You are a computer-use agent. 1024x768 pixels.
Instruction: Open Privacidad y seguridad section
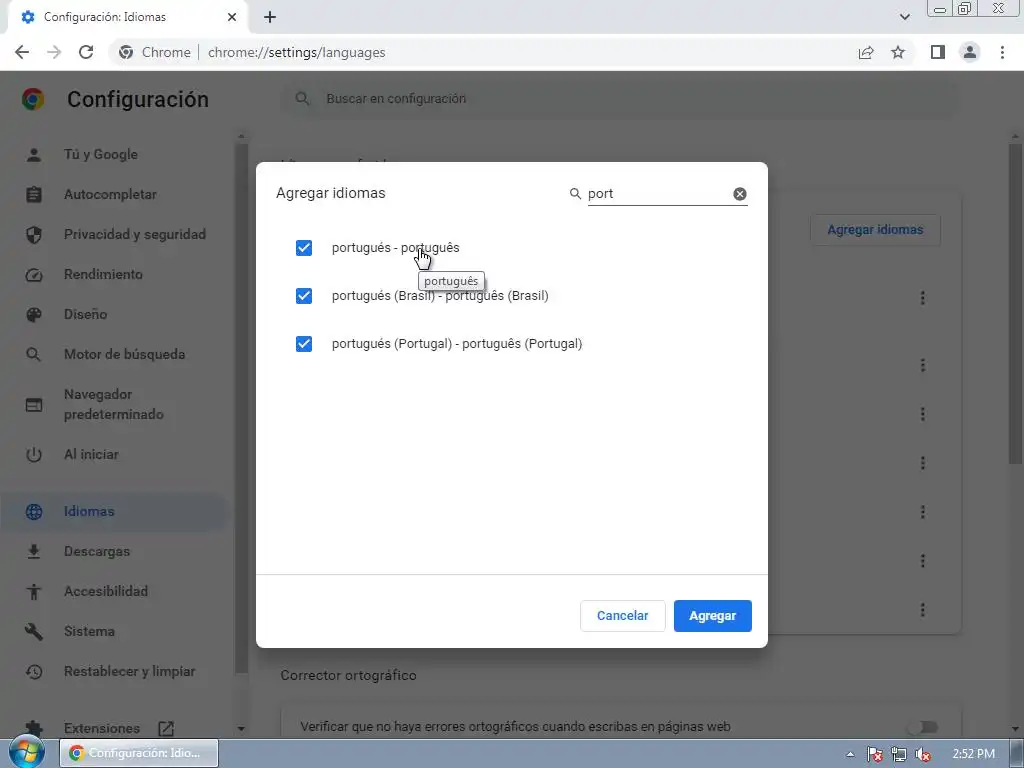pos(135,234)
